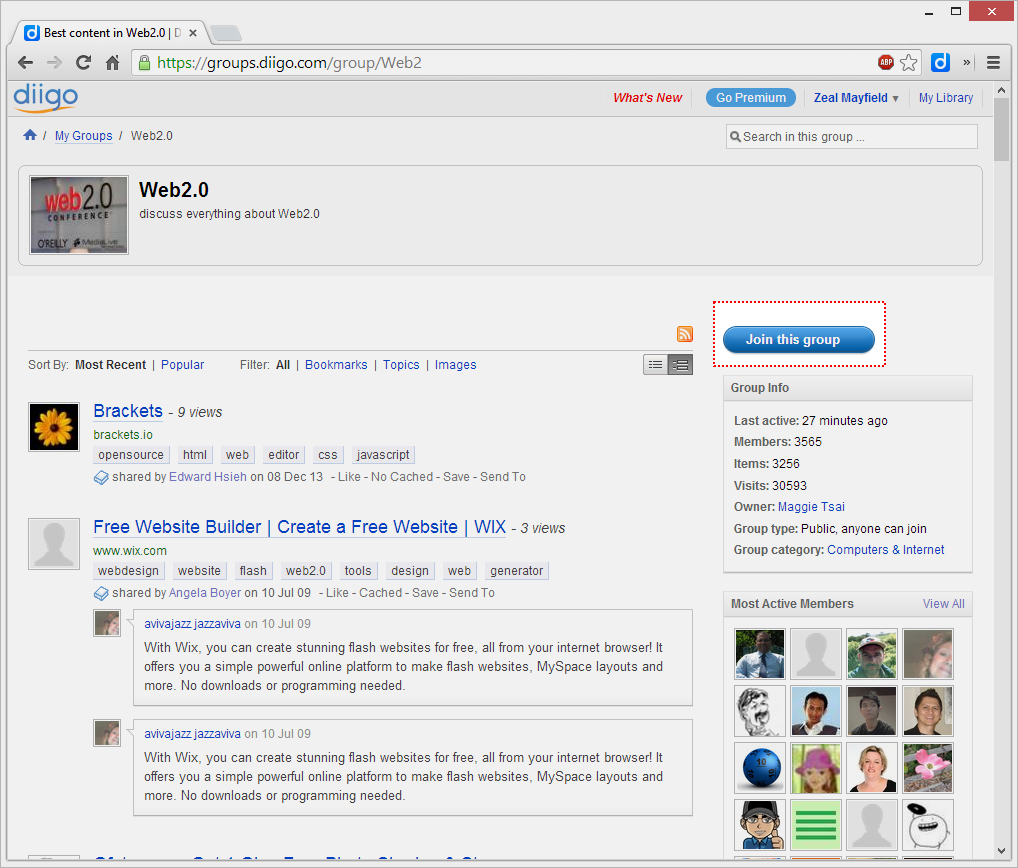Click the Join this group button
1018x868 pixels.
799,340
